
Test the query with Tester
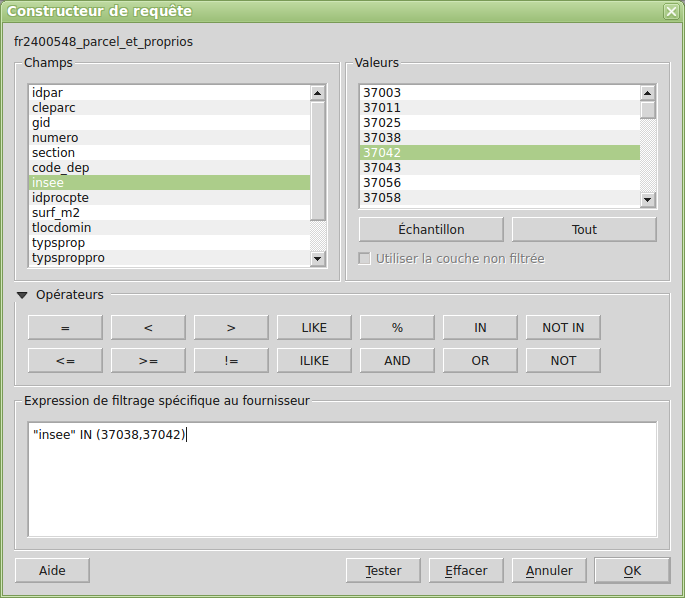[x=383, y=570]
